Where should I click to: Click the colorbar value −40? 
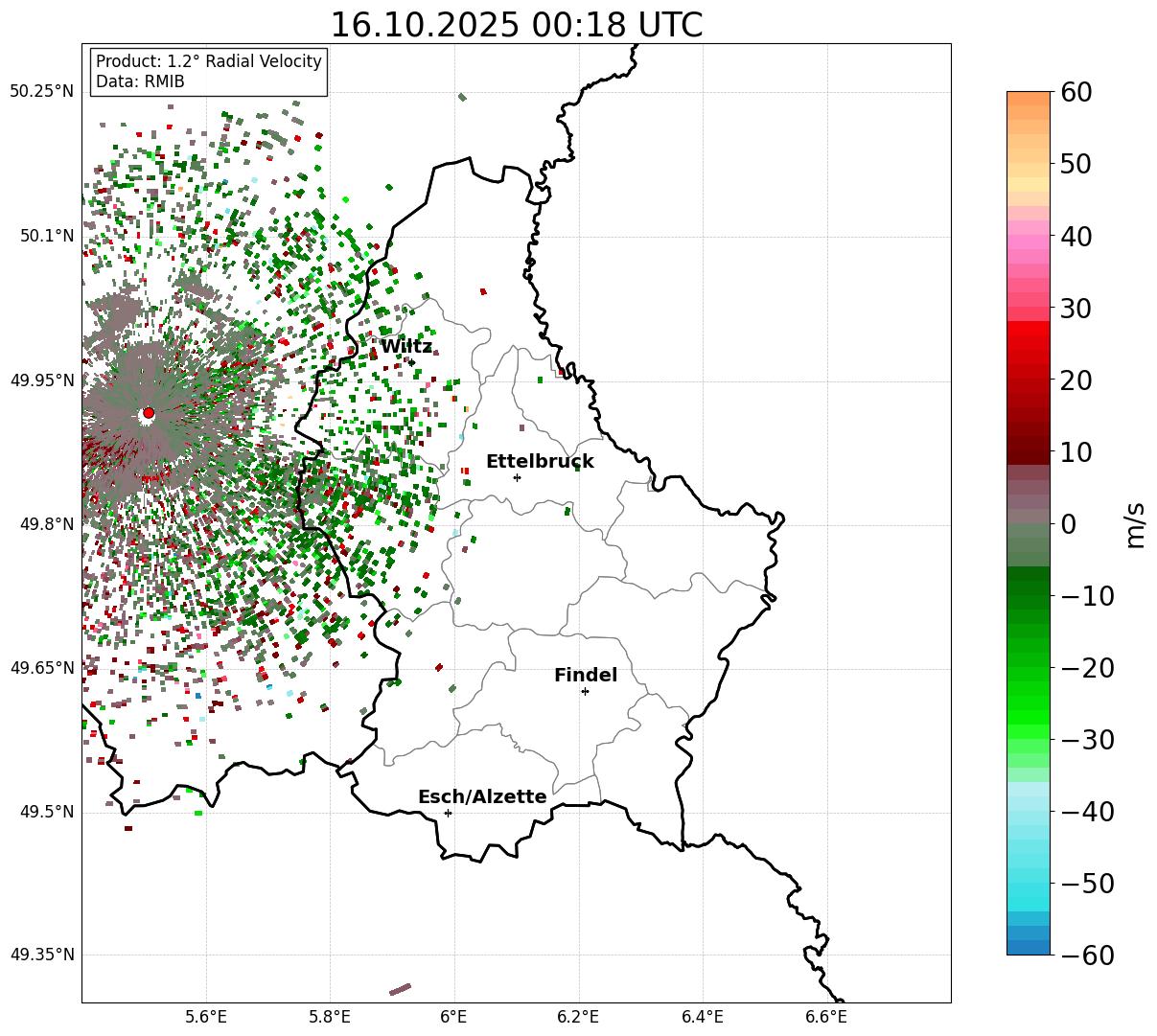coord(1087,812)
